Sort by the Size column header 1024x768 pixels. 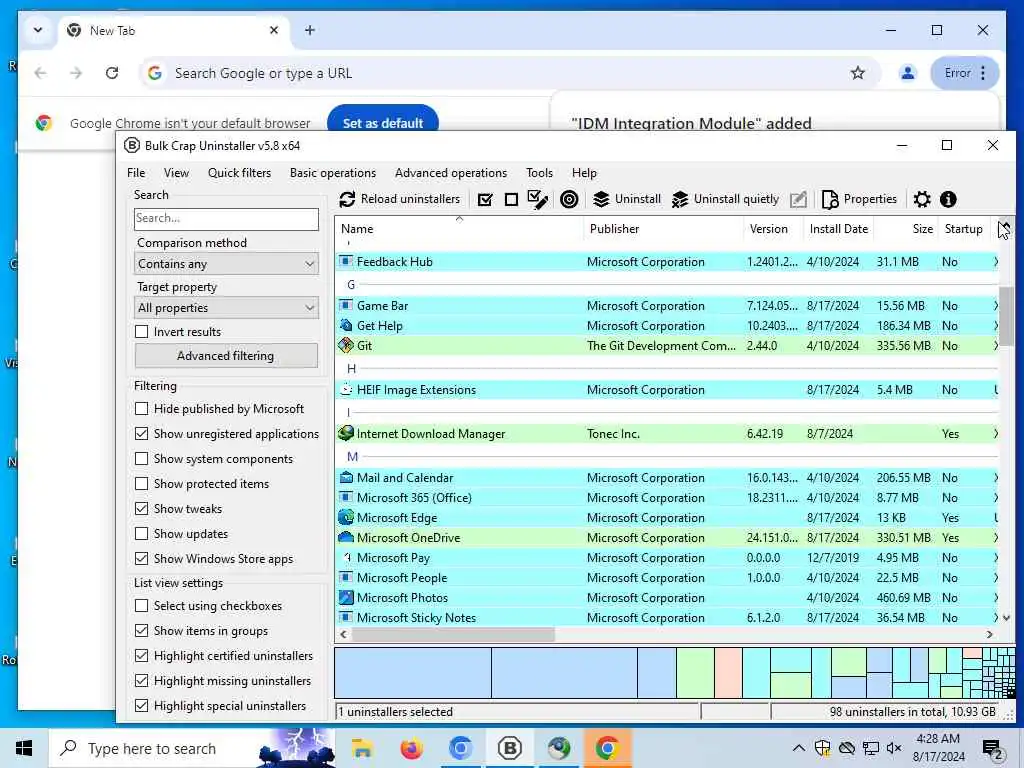(906, 229)
